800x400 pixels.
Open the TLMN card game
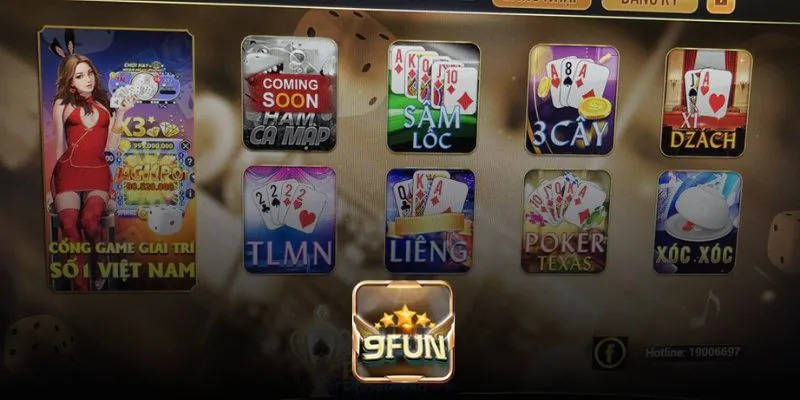coord(289,219)
